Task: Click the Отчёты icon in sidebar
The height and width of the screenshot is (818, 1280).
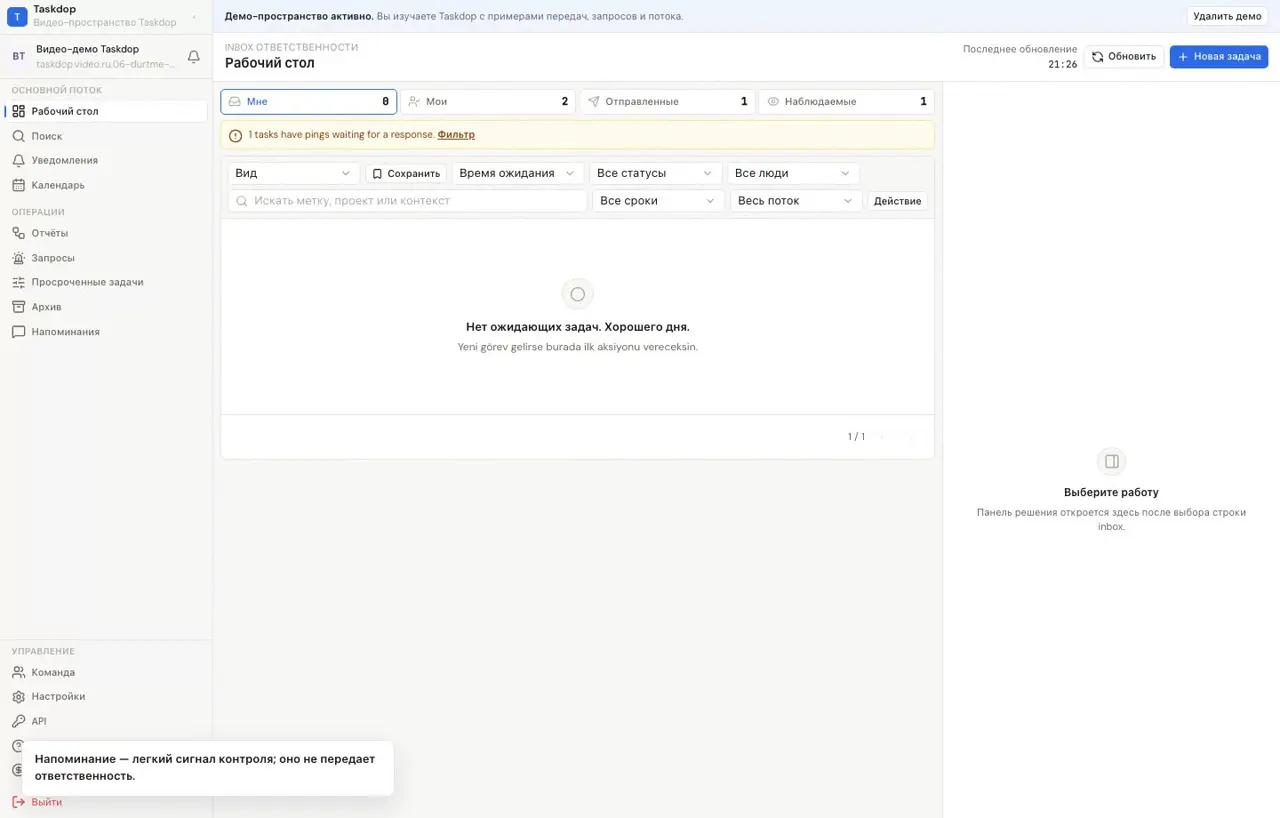Action: pos(18,233)
